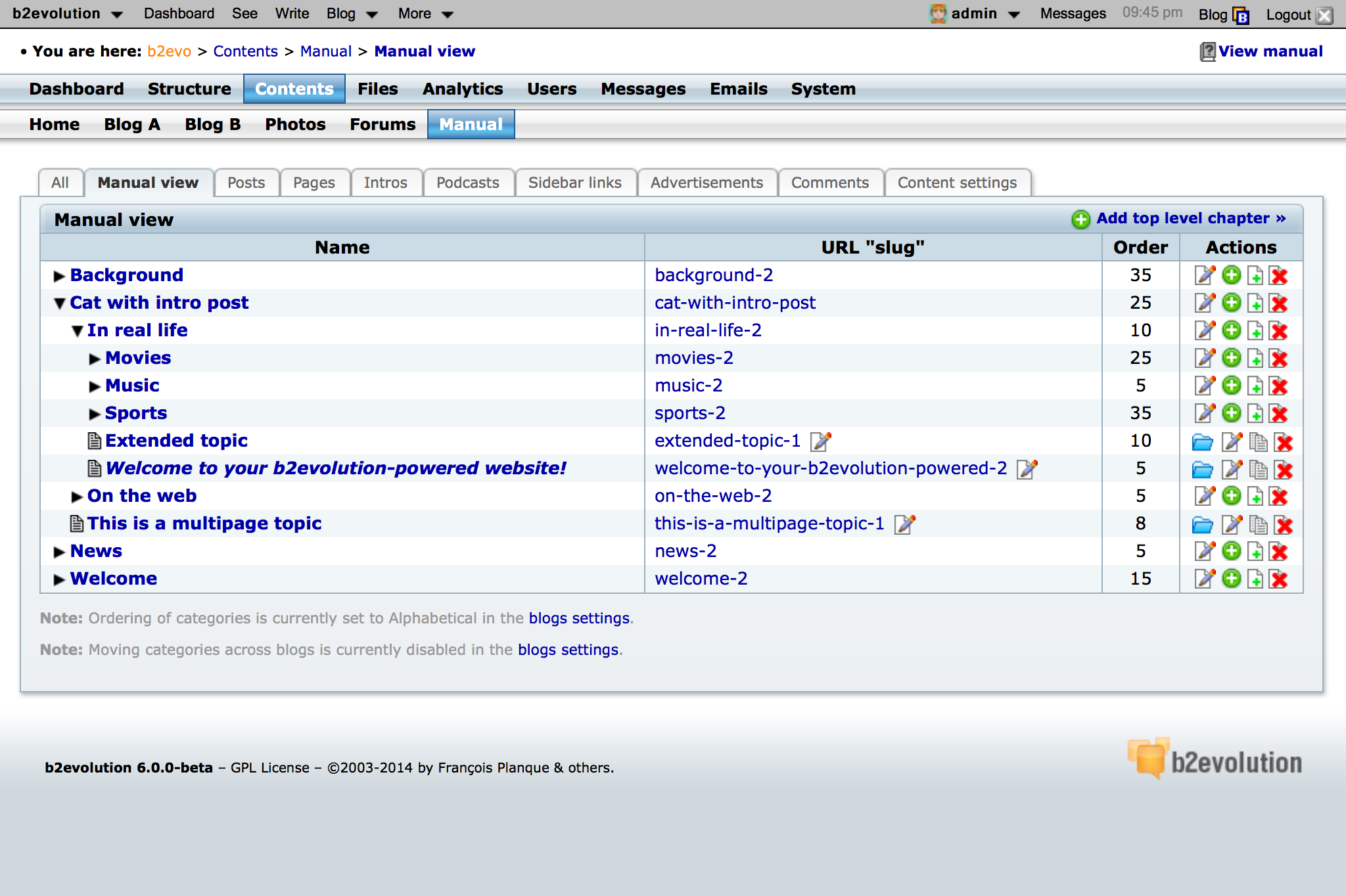1346x896 pixels.
Task: Click add new page icon for News row
Action: pos(1255,551)
